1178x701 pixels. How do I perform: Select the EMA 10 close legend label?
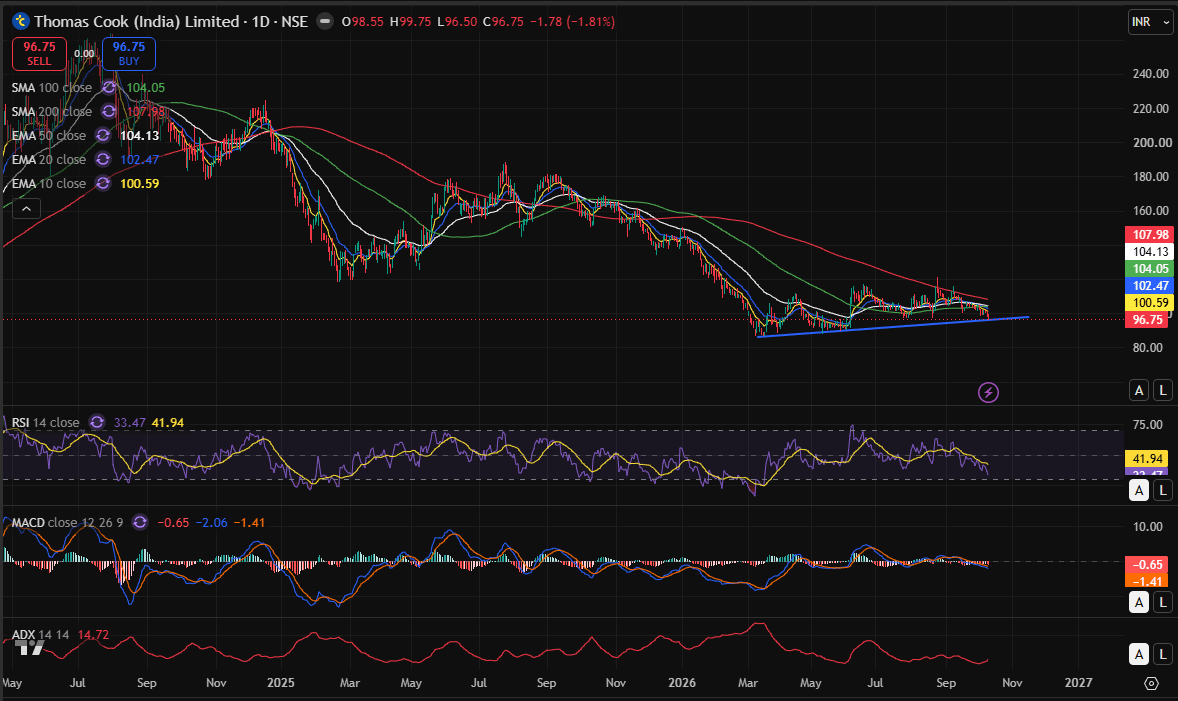(x=49, y=183)
